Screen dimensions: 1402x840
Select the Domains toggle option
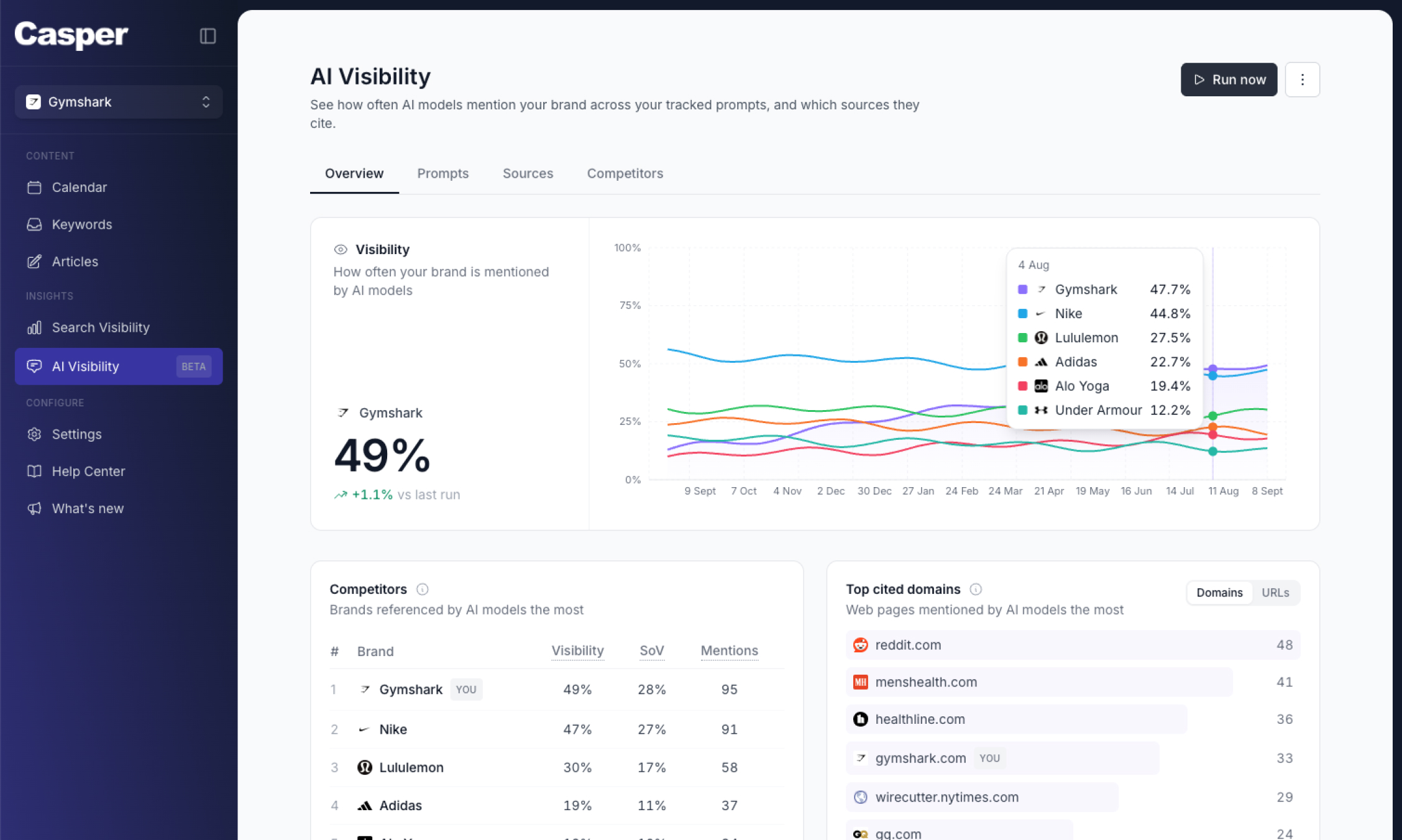1219,593
